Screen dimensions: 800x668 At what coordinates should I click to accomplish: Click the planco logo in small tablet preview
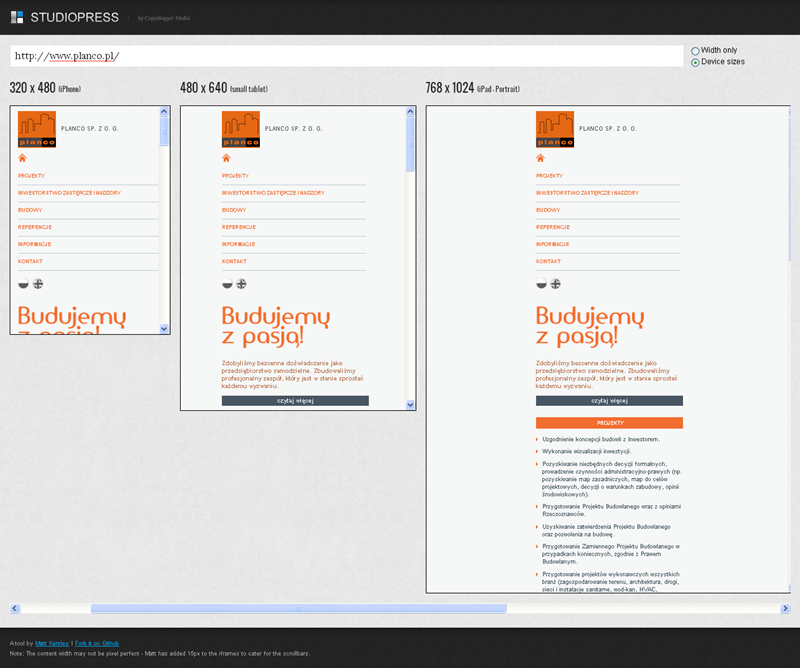point(241,130)
